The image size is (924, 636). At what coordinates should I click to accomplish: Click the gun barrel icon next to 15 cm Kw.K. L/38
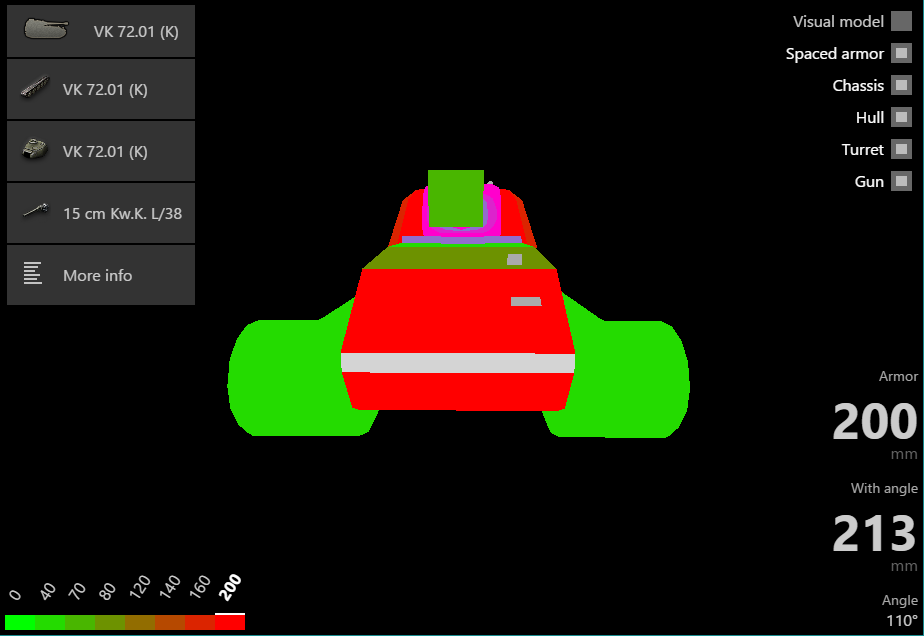click(x=35, y=210)
